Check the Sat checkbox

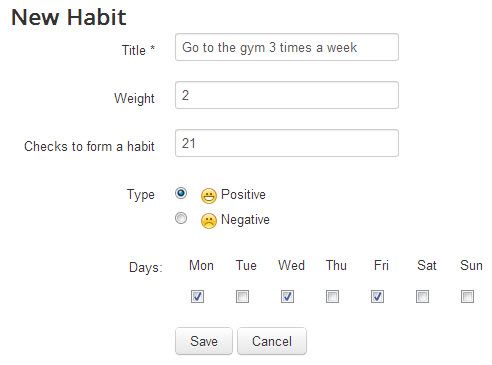[422, 296]
